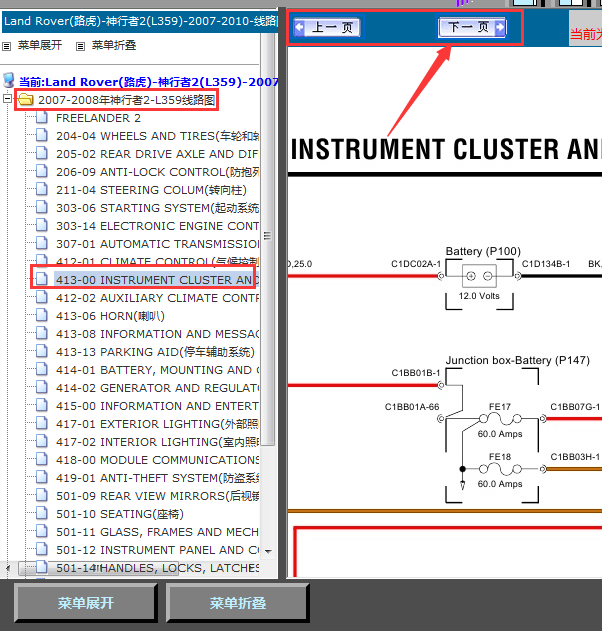This screenshot has height=634, width=602.
Task: Click the tree scrollbar down arrow
Action: (268, 551)
